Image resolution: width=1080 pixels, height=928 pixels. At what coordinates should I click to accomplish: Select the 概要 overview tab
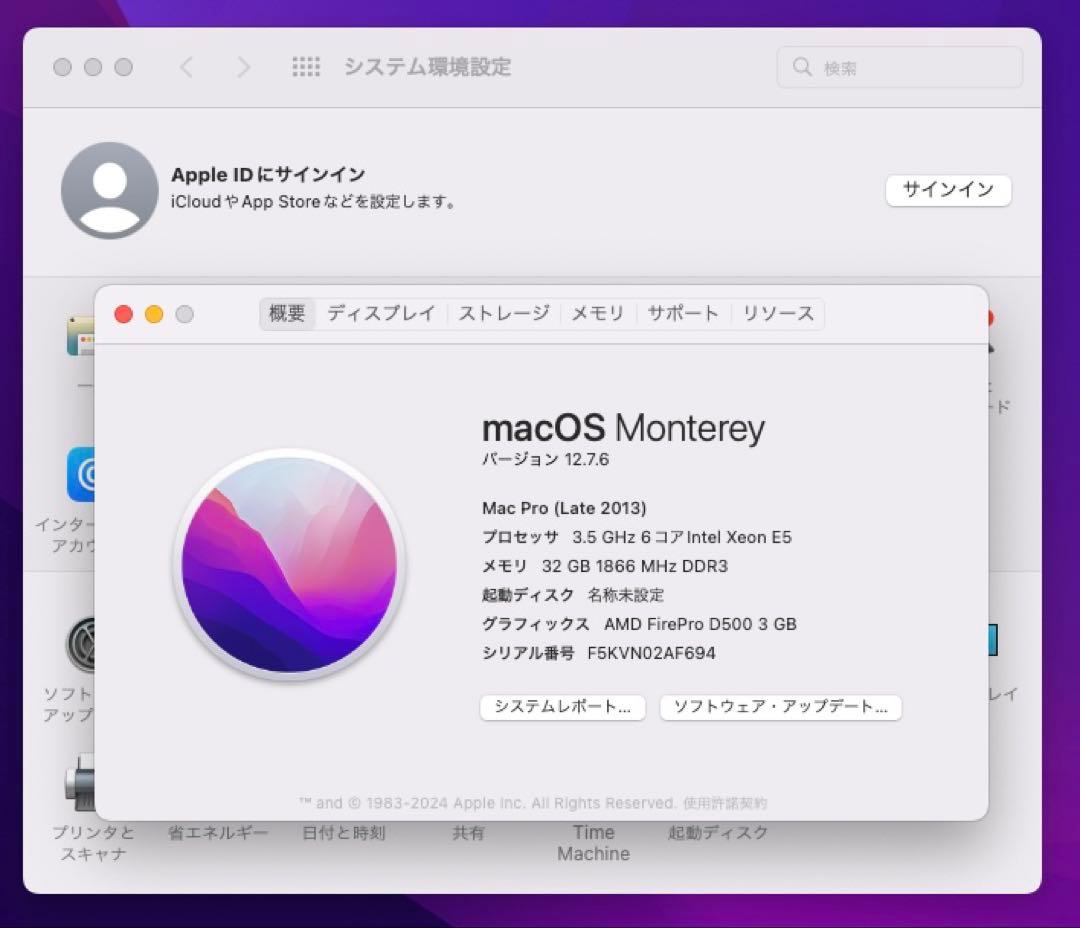coord(287,313)
